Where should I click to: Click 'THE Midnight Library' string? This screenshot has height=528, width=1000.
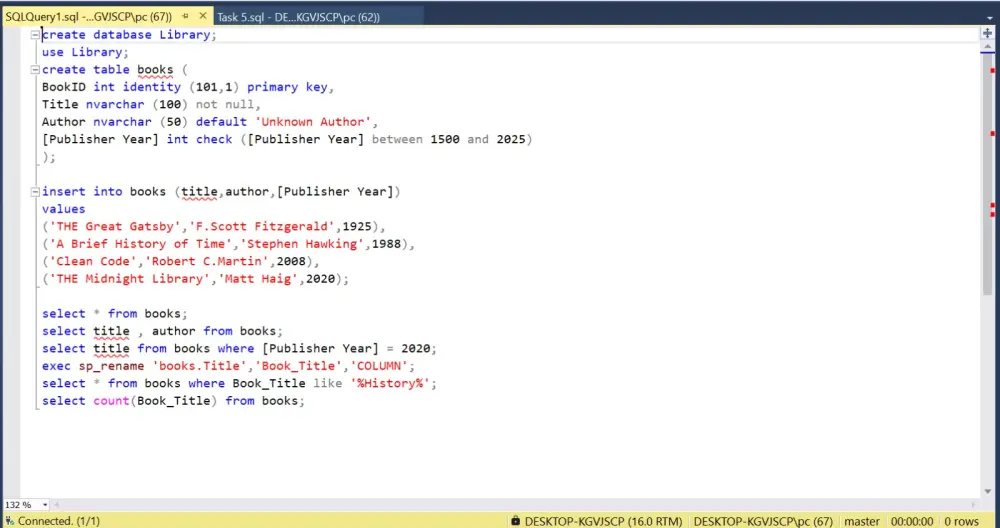[x=129, y=279]
